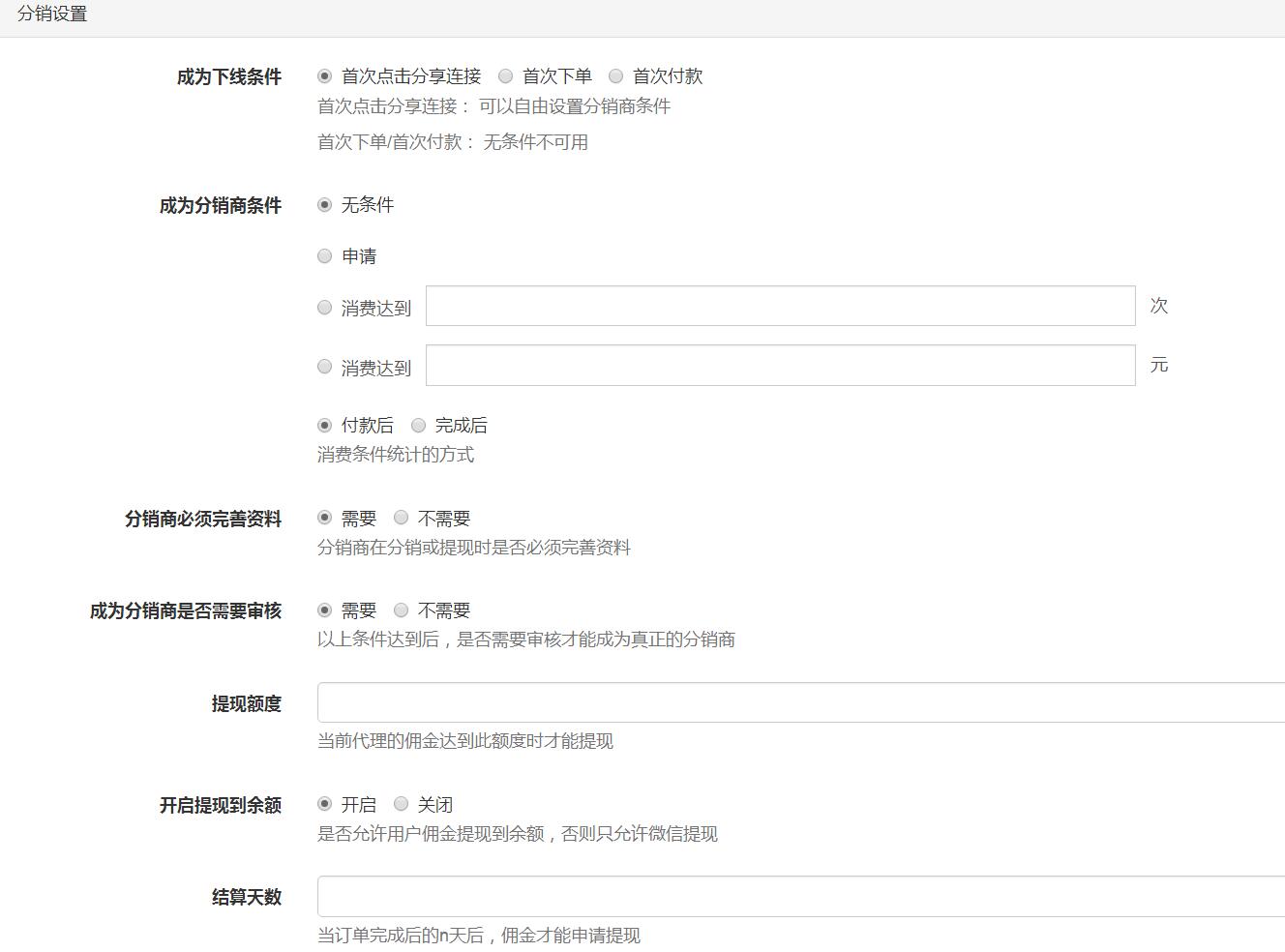Click the consumption amount (元) input box
The height and width of the screenshot is (952, 1285).
(780, 365)
